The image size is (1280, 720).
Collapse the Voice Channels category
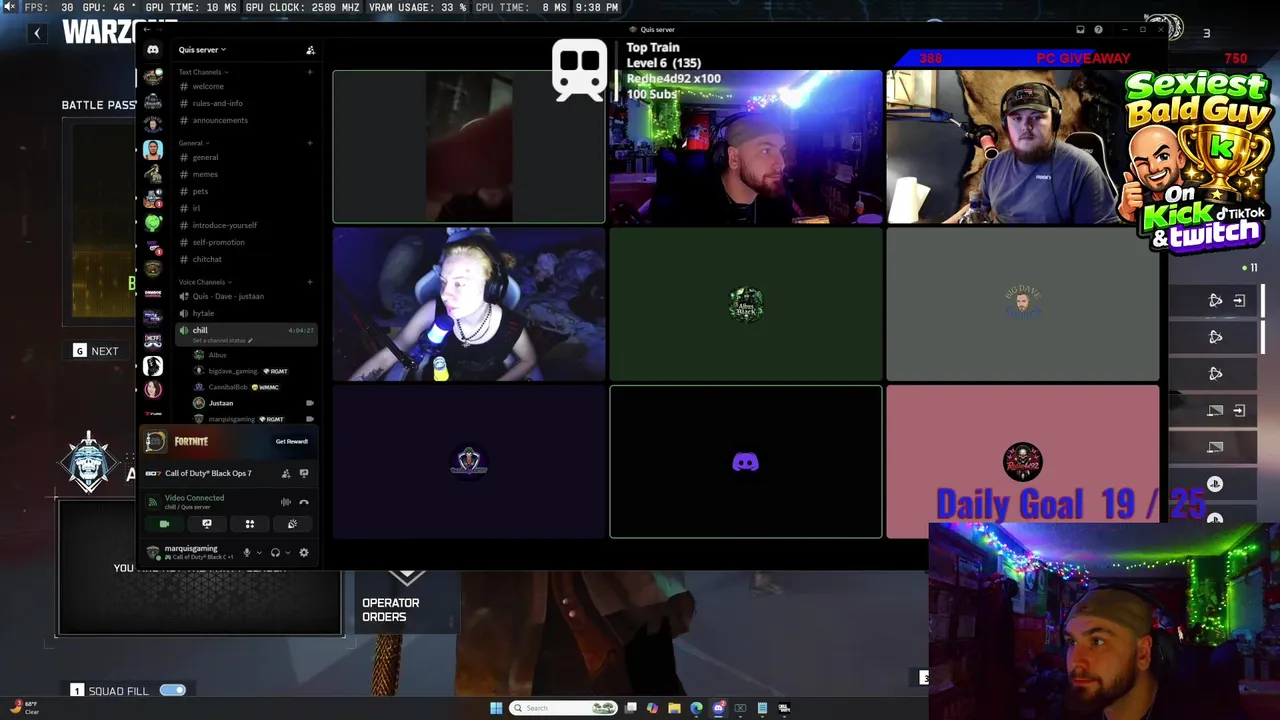204,282
